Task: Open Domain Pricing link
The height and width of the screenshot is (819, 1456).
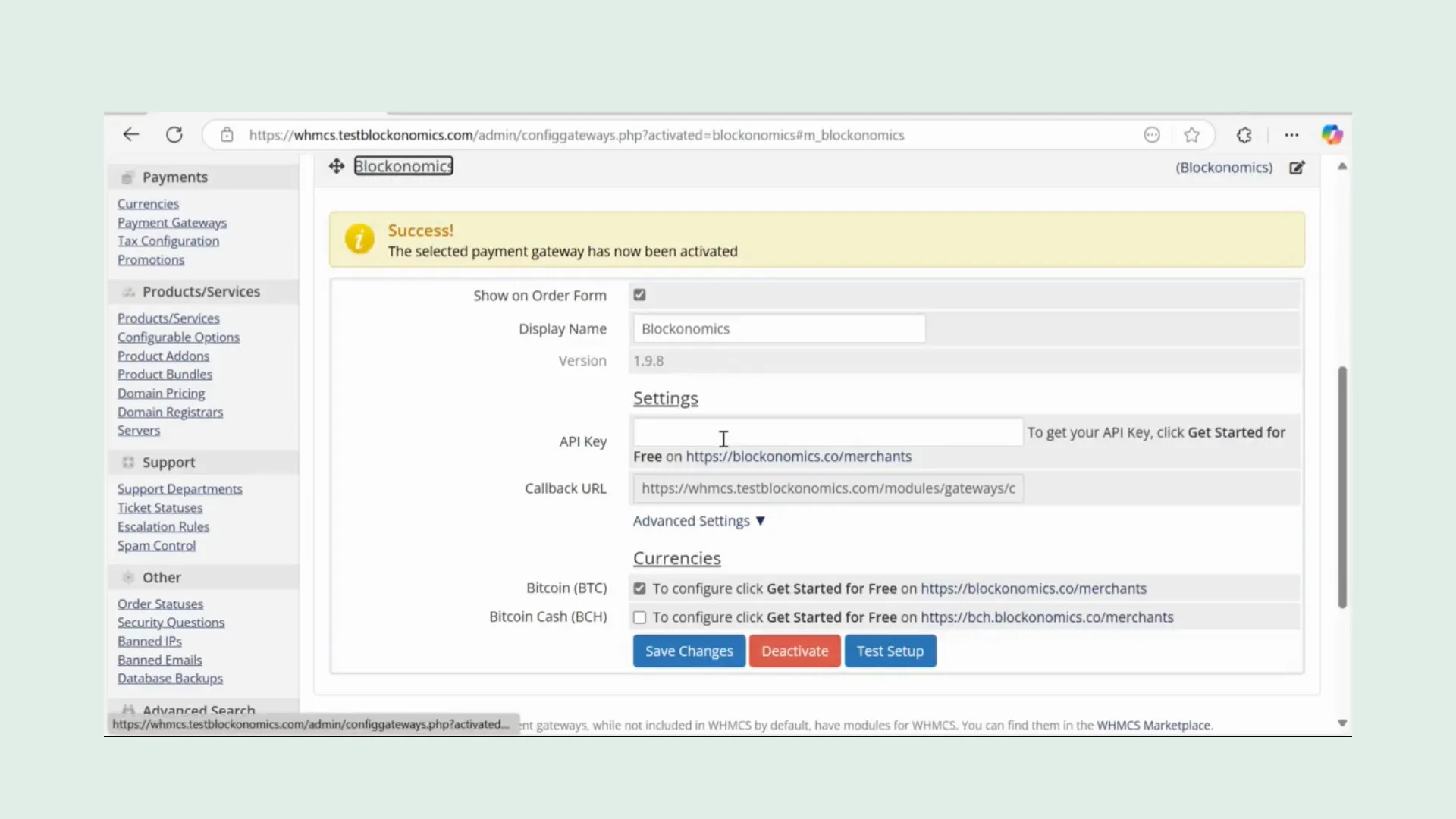Action: point(161,394)
